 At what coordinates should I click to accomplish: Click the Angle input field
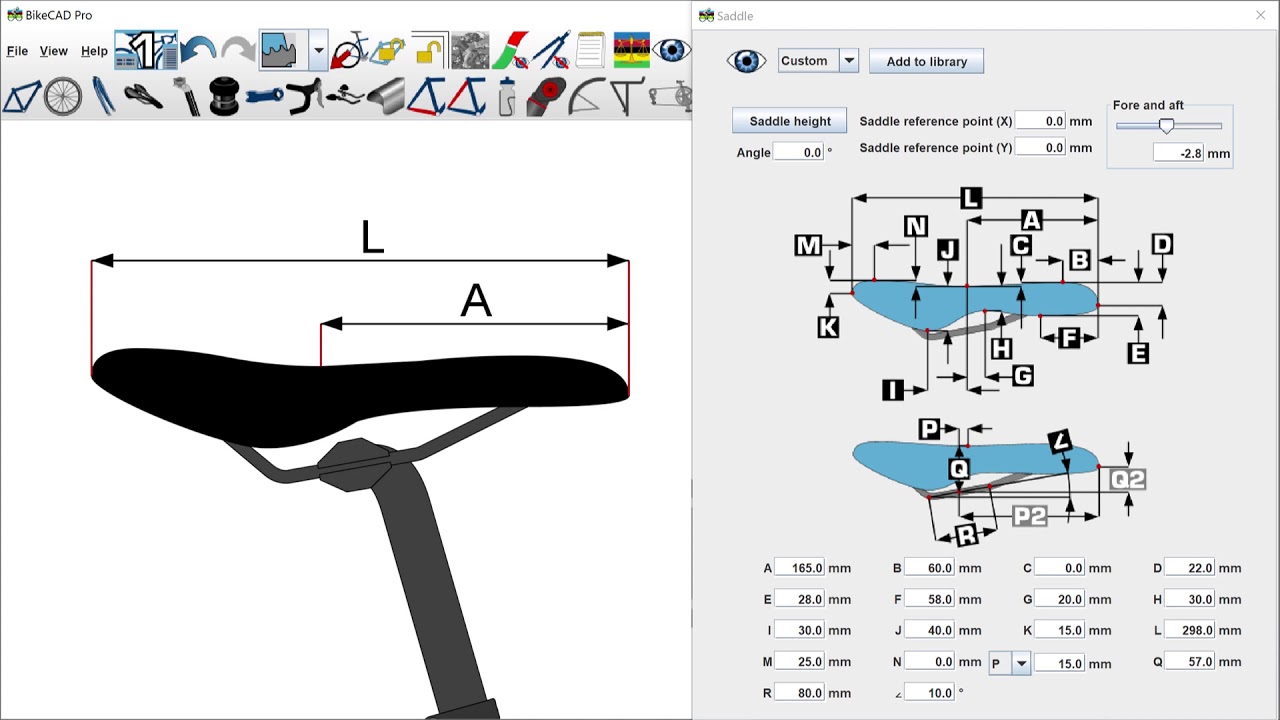[798, 152]
